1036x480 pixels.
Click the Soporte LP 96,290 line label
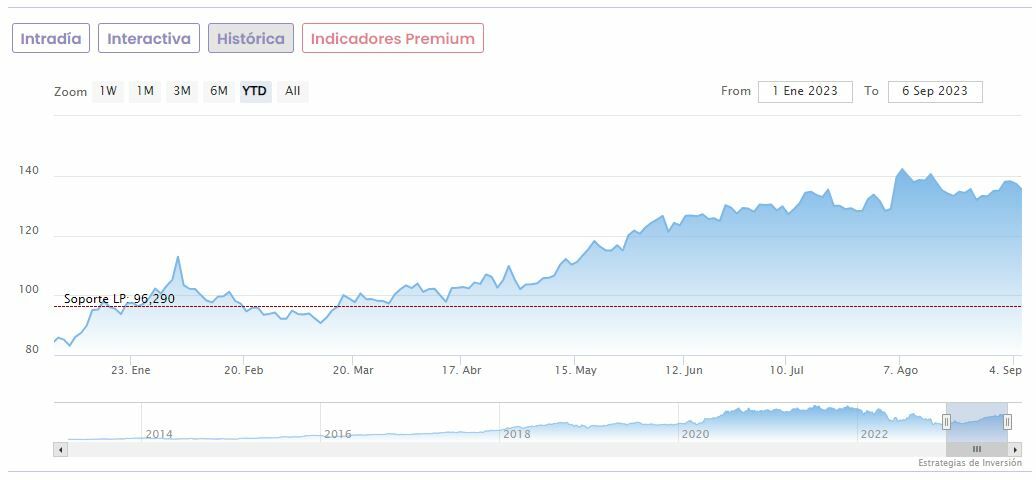[x=119, y=299]
